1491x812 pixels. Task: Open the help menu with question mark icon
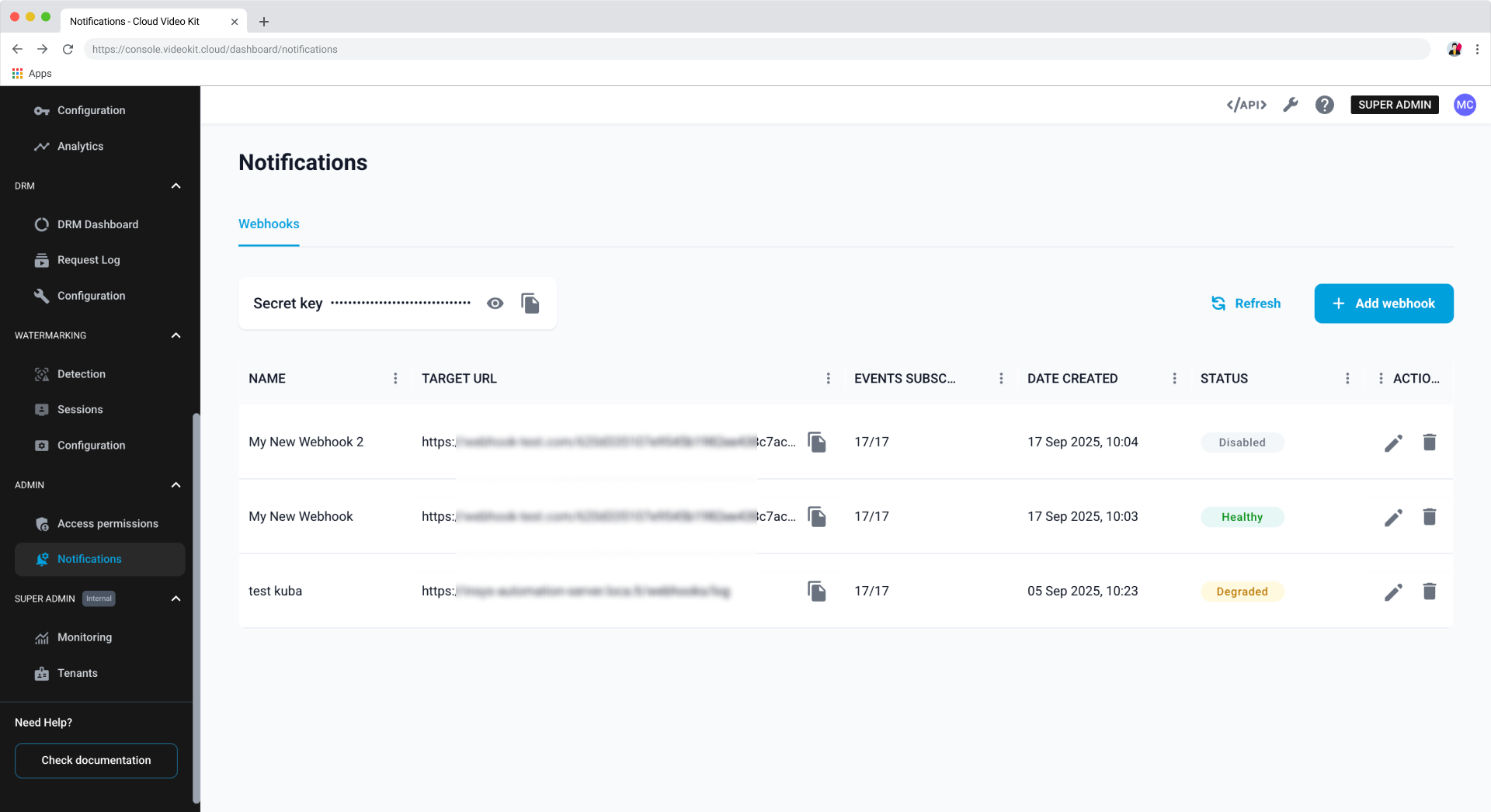1324,104
